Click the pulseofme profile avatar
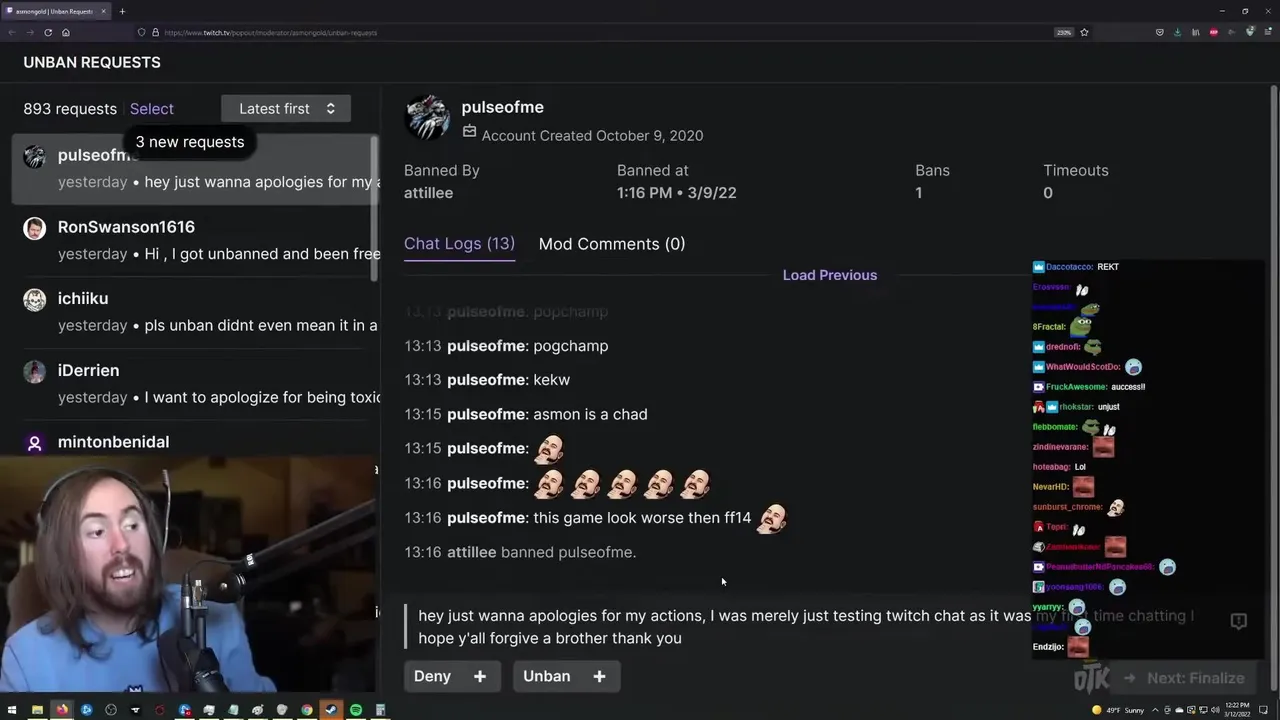Screen dimensions: 1280x720 pyautogui.click(x=427, y=118)
